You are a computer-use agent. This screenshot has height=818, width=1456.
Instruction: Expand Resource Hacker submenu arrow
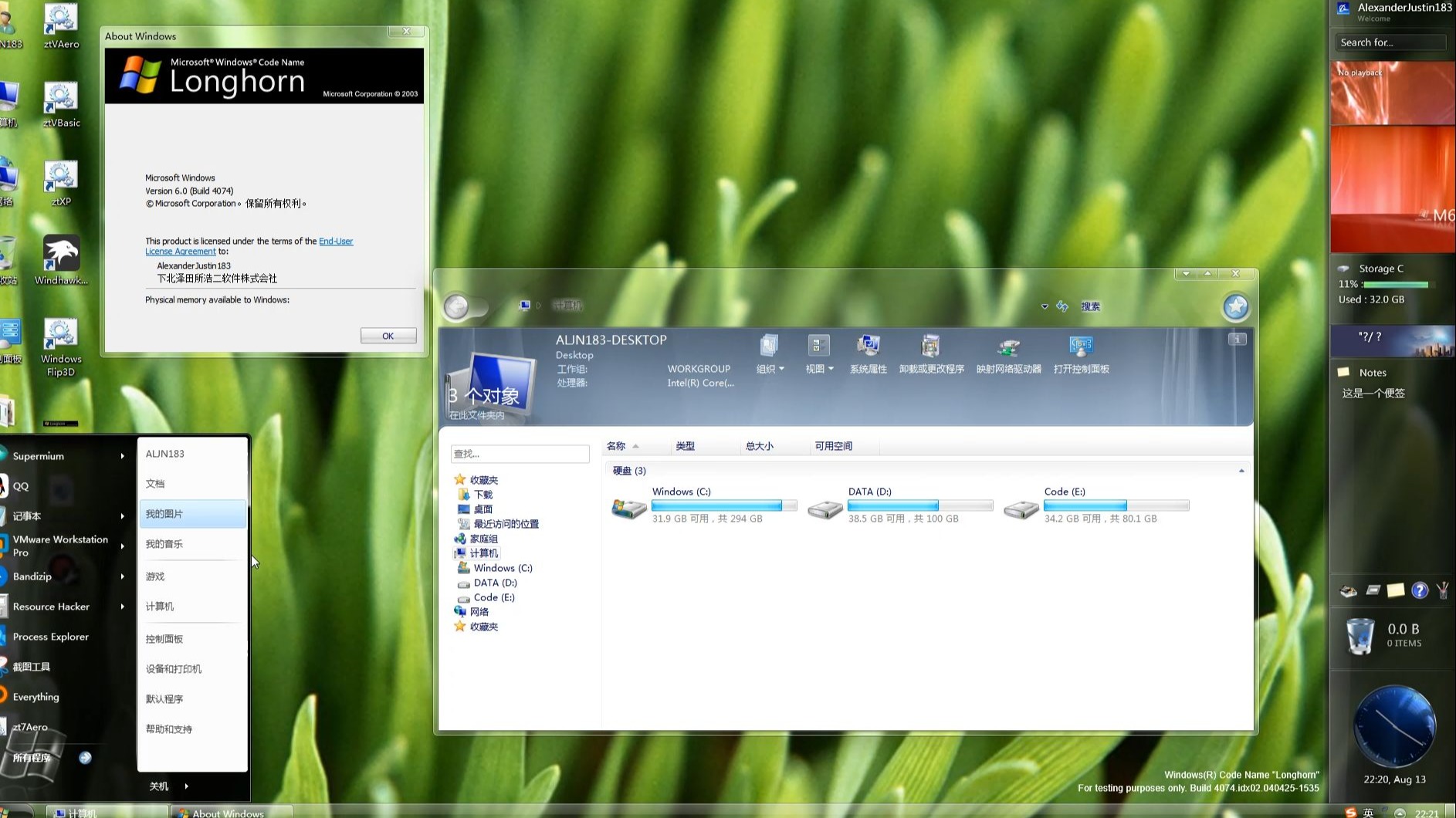click(x=122, y=607)
